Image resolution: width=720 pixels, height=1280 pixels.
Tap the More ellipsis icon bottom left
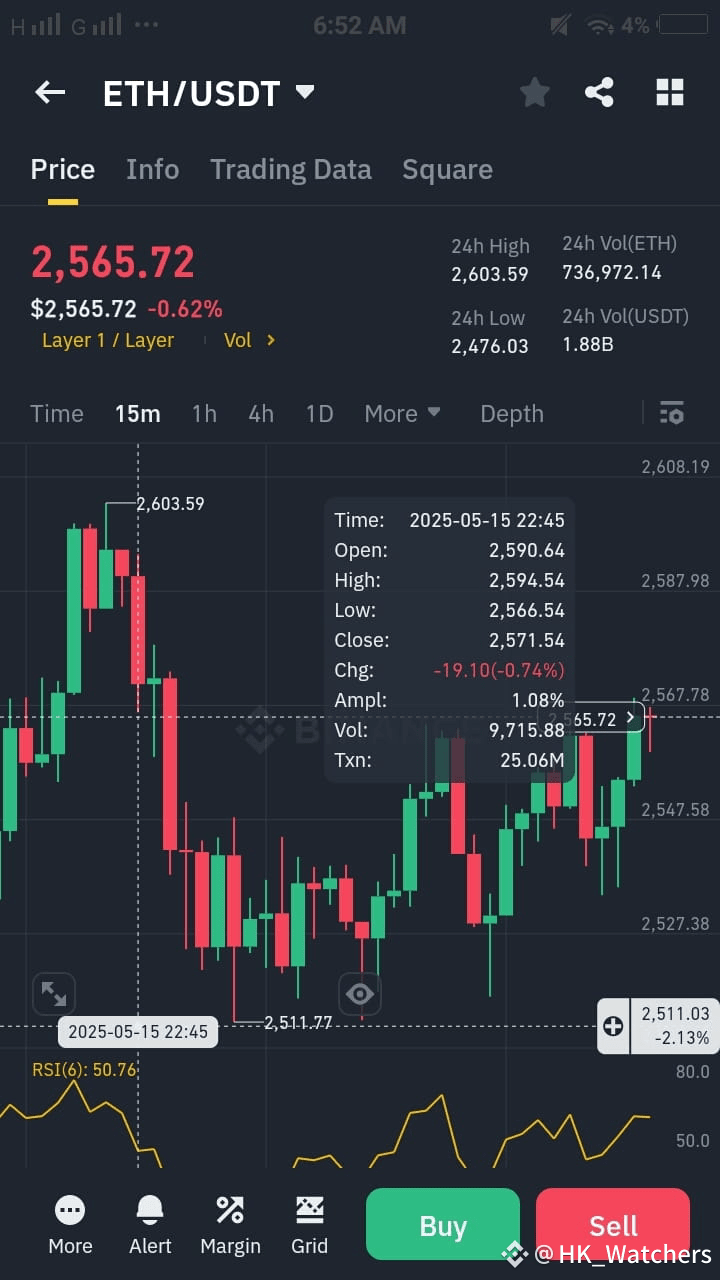pyautogui.click(x=69, y=1222)
